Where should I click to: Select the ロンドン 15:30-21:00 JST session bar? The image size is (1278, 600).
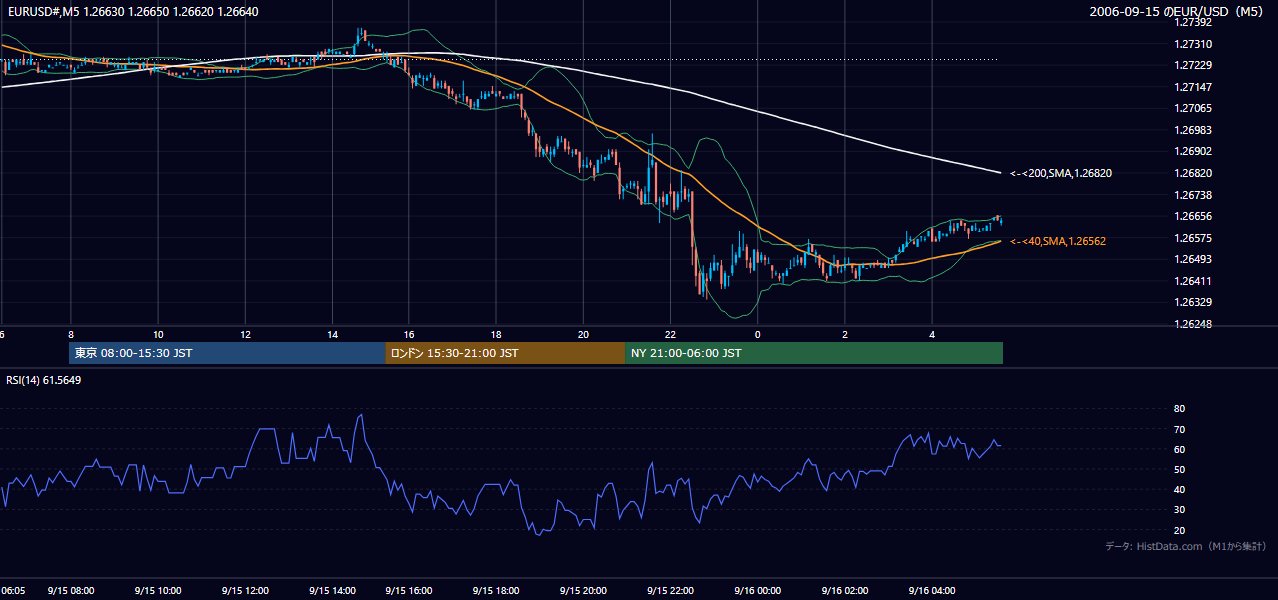pyautogui.click(x=505, y=353)
